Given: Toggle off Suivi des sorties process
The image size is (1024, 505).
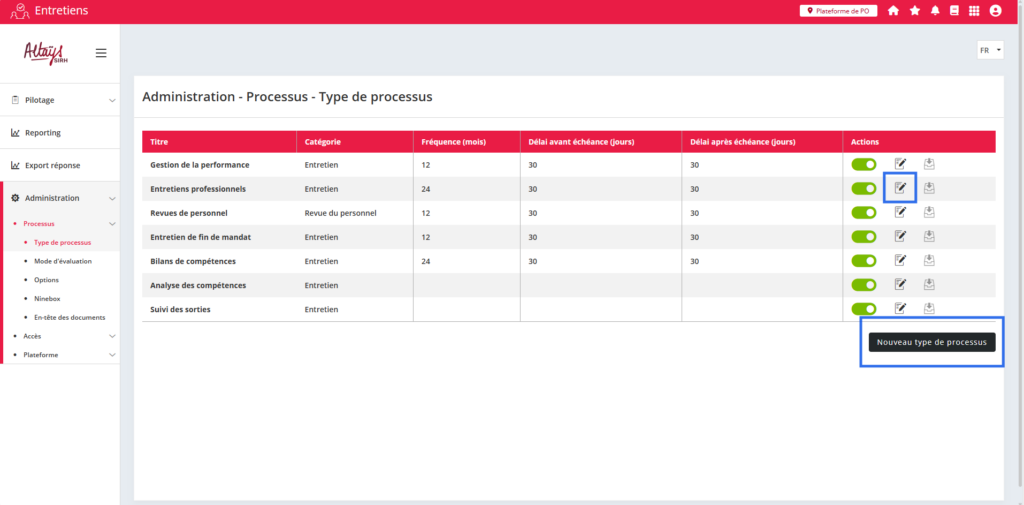Looking at the screenshot, I should click(x=863, y=309).
